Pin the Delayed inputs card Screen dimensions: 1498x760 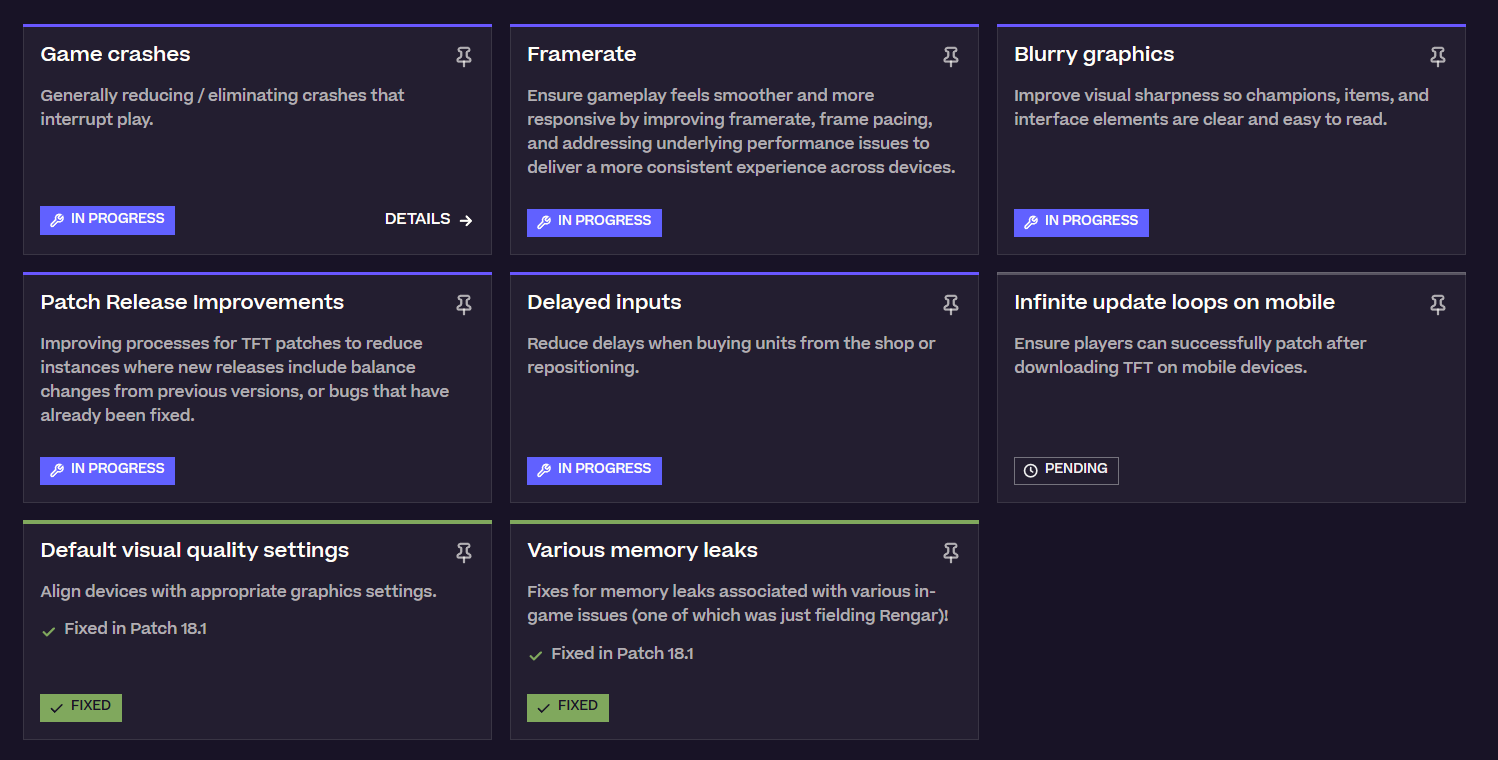951,305
